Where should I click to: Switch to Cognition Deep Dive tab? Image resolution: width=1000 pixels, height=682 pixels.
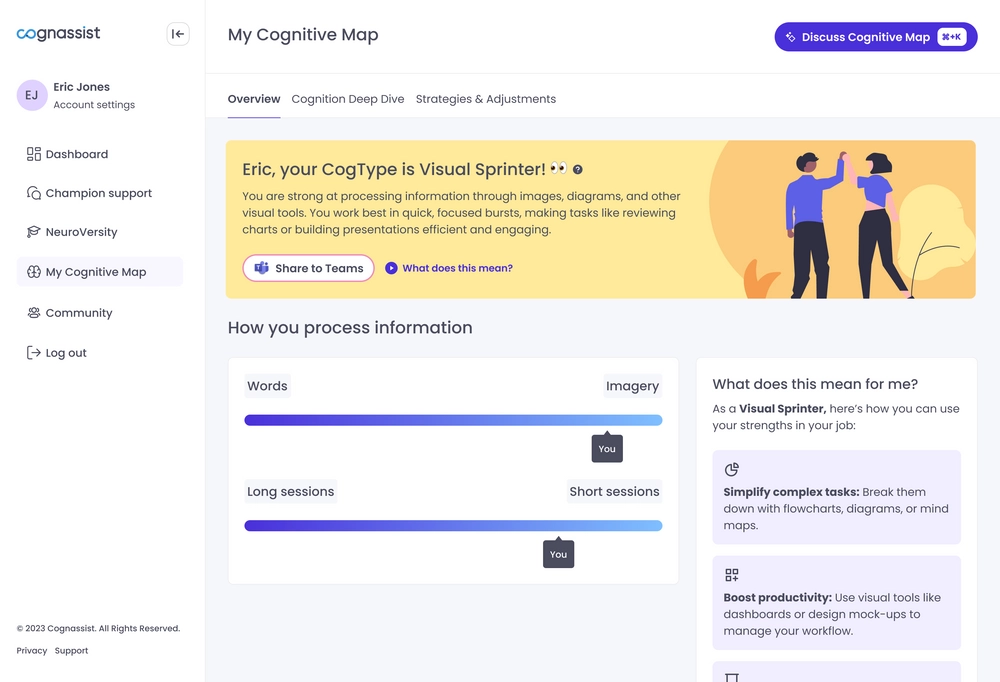pos(348,99)
